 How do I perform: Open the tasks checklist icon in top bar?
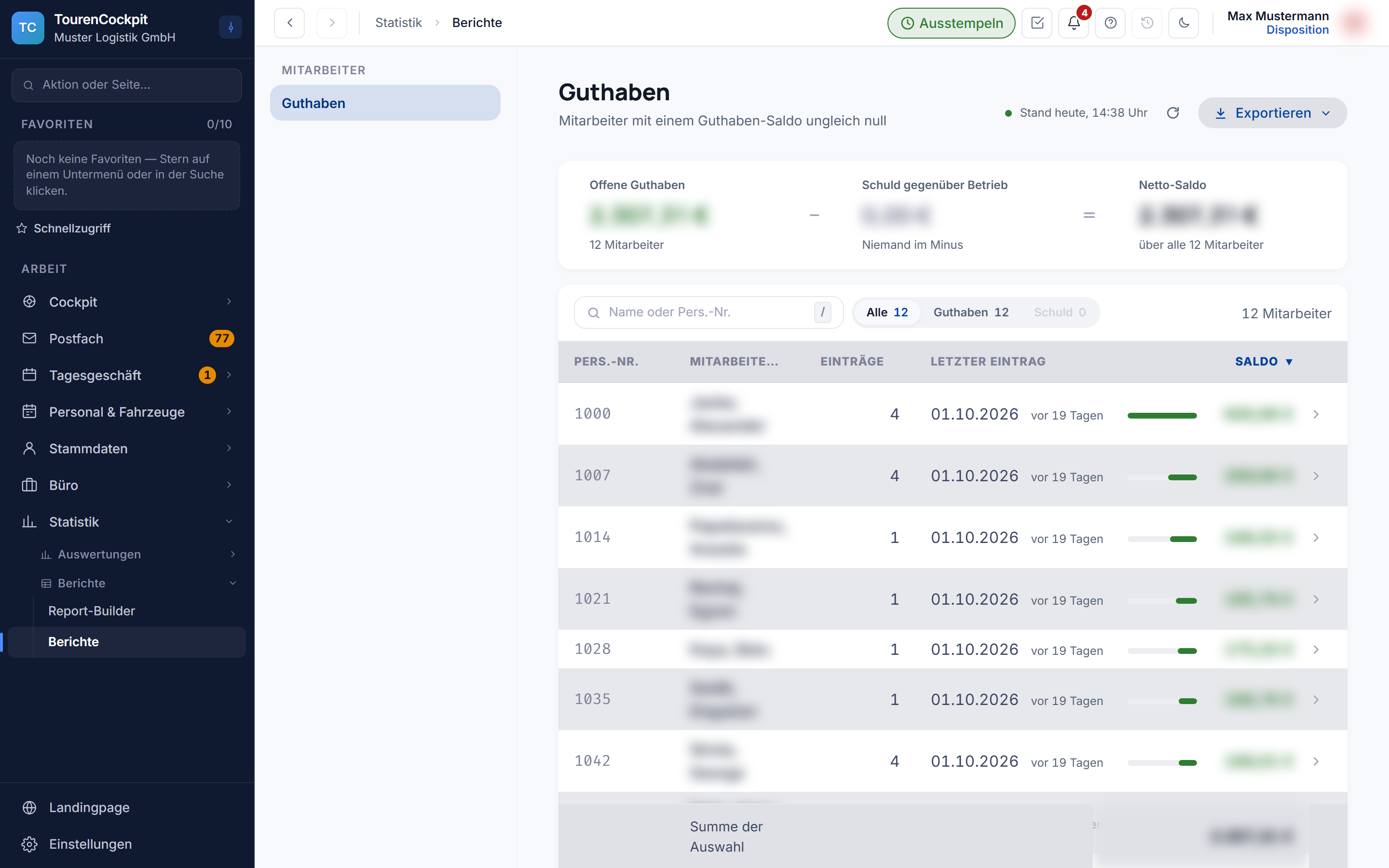(x=1037, y=23)
